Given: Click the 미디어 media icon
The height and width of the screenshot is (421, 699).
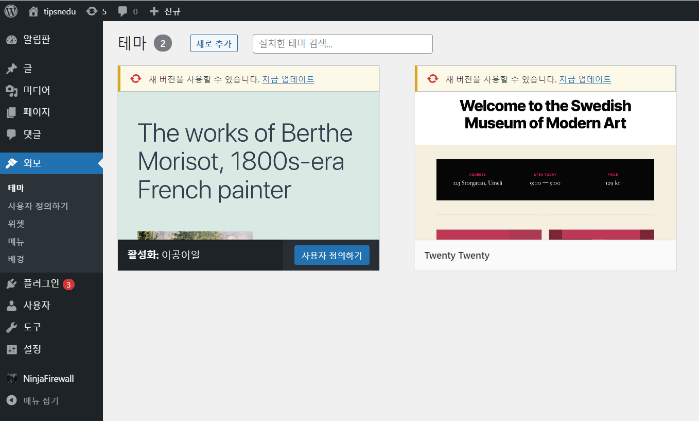Looking at the screenshot, I should (x=12, y=91).
